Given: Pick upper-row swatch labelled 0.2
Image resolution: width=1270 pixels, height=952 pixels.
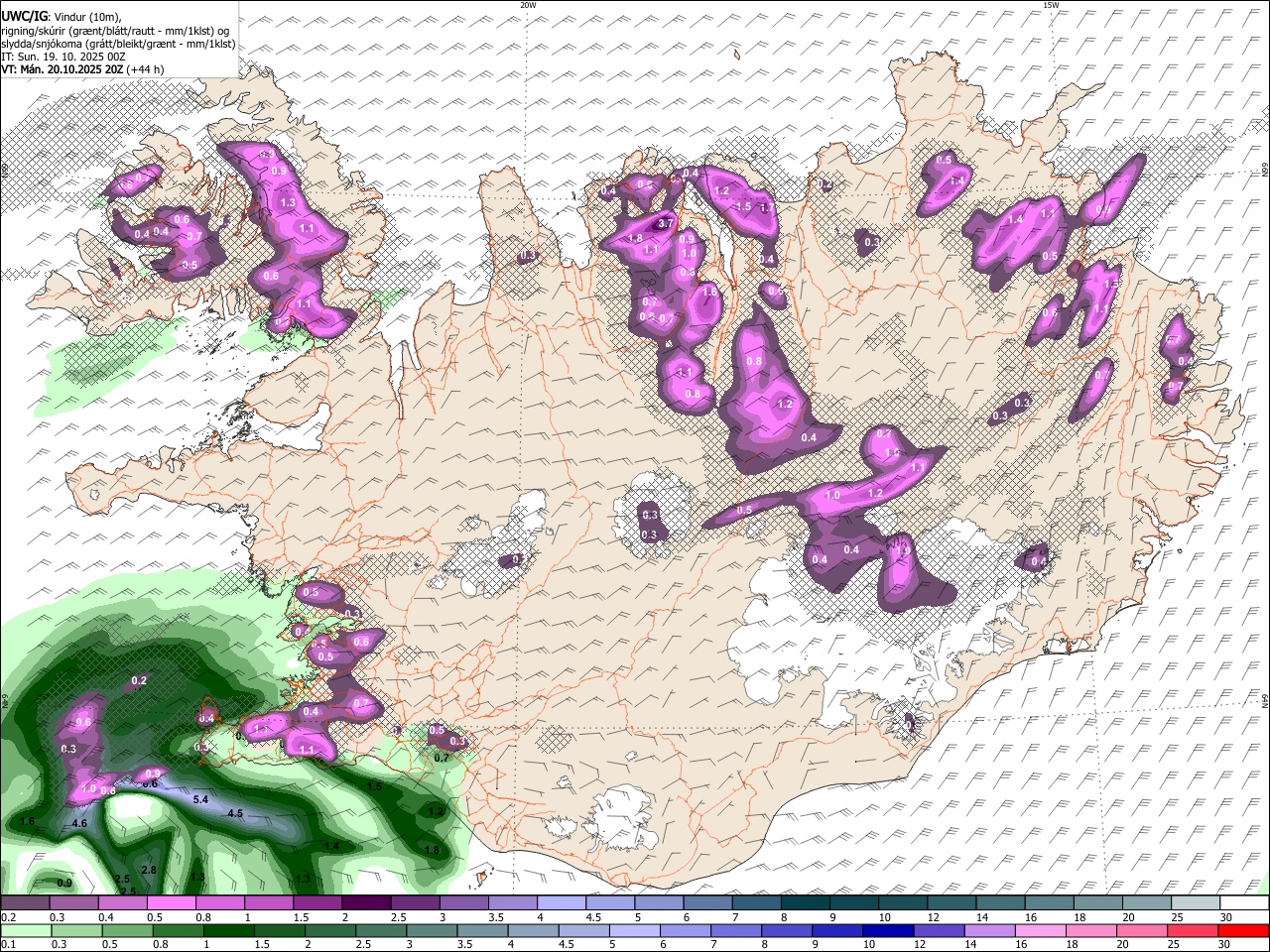Looking at the screenshot, I should coord(24,902).
